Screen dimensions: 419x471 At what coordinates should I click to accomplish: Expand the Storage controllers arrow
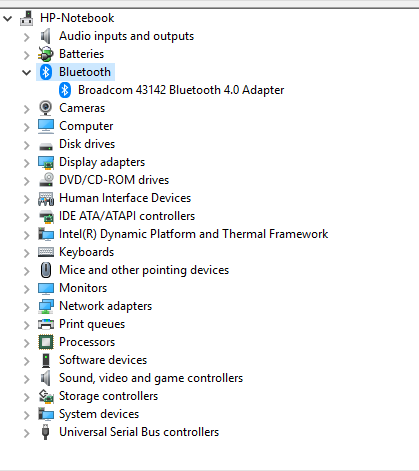[27, 397]
